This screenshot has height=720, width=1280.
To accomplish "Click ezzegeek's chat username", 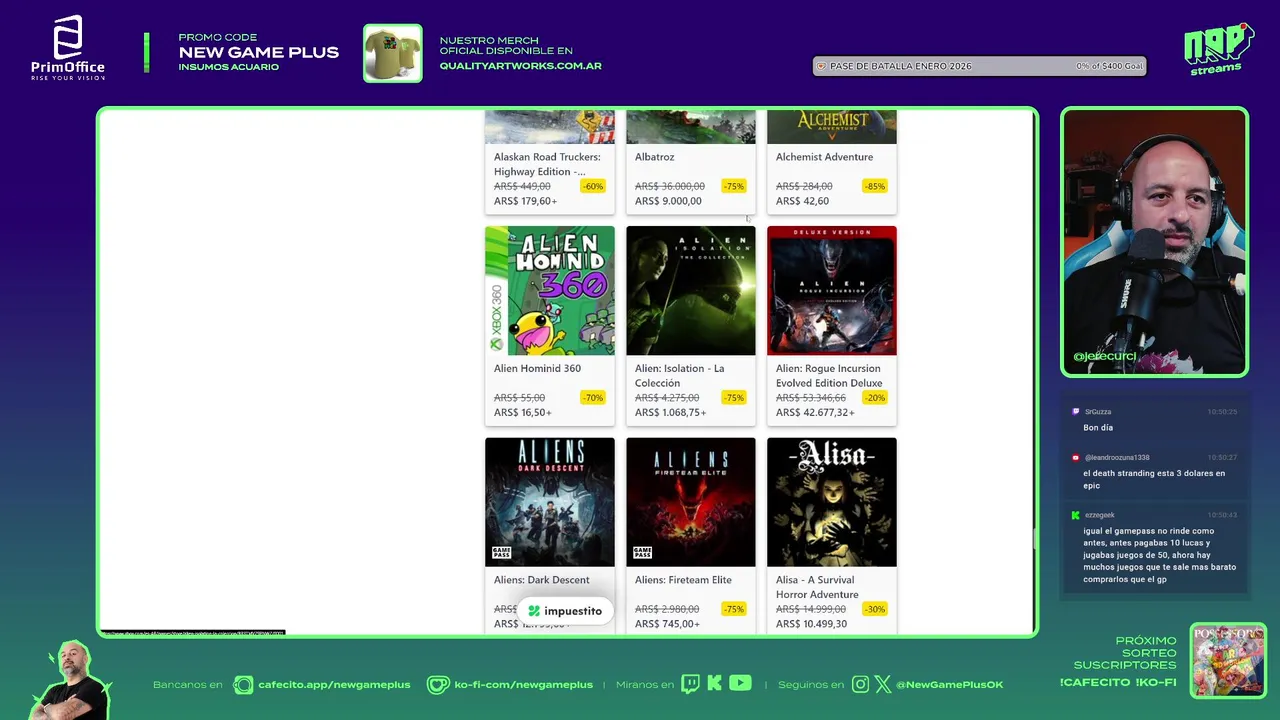I will point(1098,515).
